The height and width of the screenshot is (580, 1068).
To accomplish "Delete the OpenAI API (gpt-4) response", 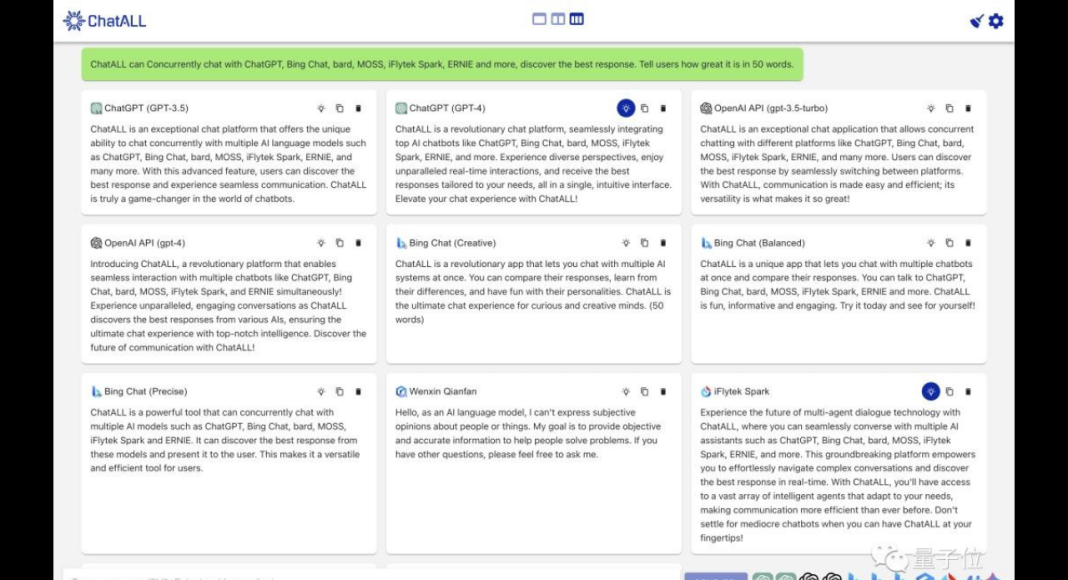I will click(x=358, y=243).
